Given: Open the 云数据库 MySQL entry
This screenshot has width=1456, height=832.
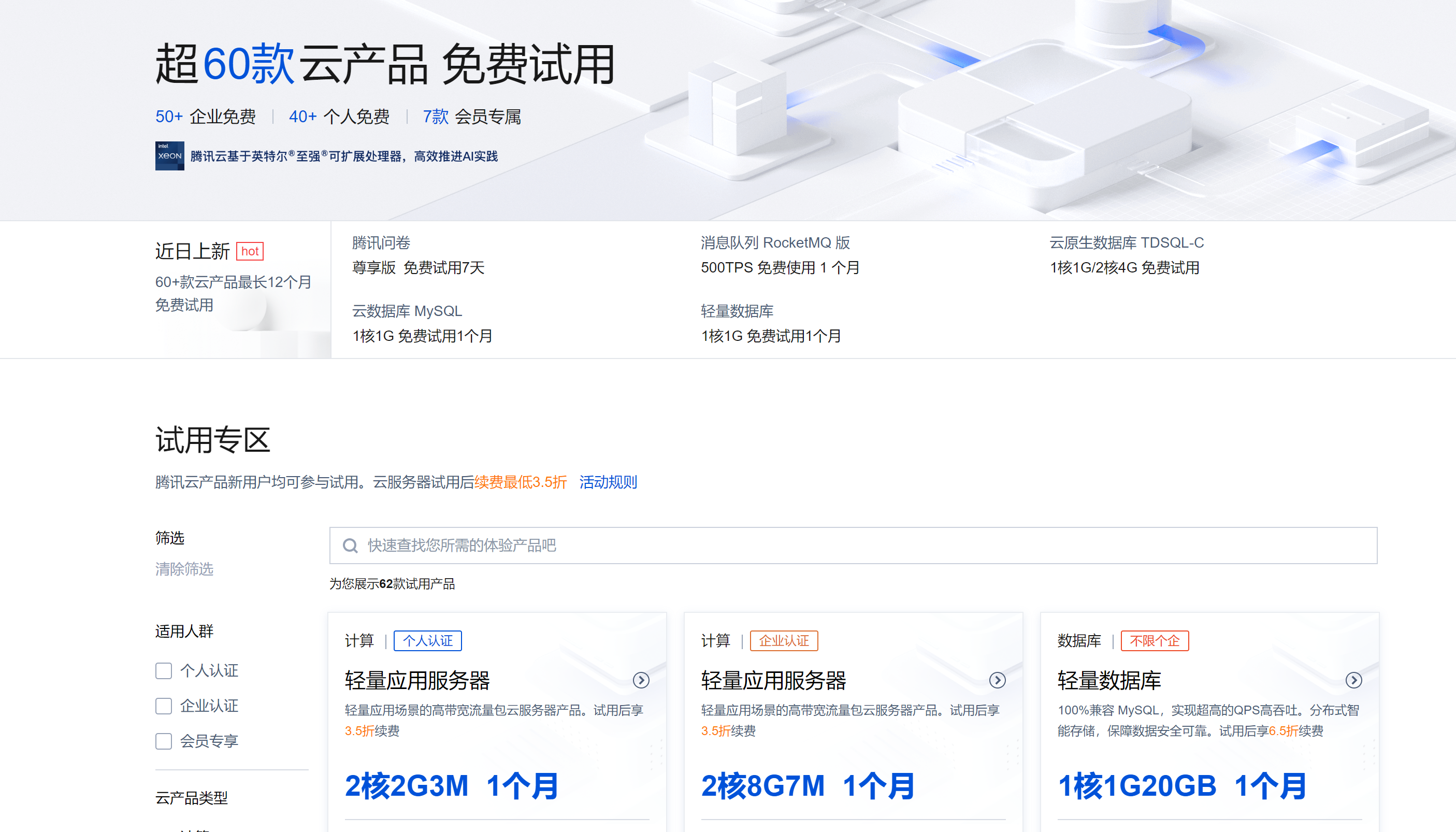Looking at the screenshot, I should tap(407, 311).
